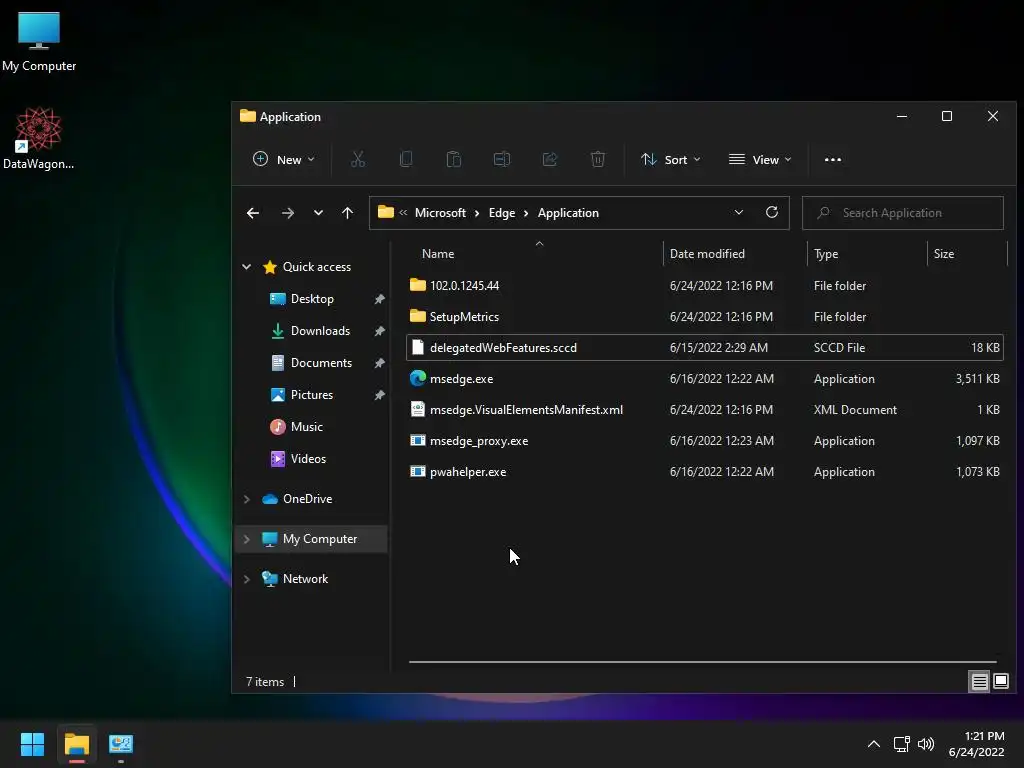
Task: Click the Delete trash can icon
Action: point(598,159)
